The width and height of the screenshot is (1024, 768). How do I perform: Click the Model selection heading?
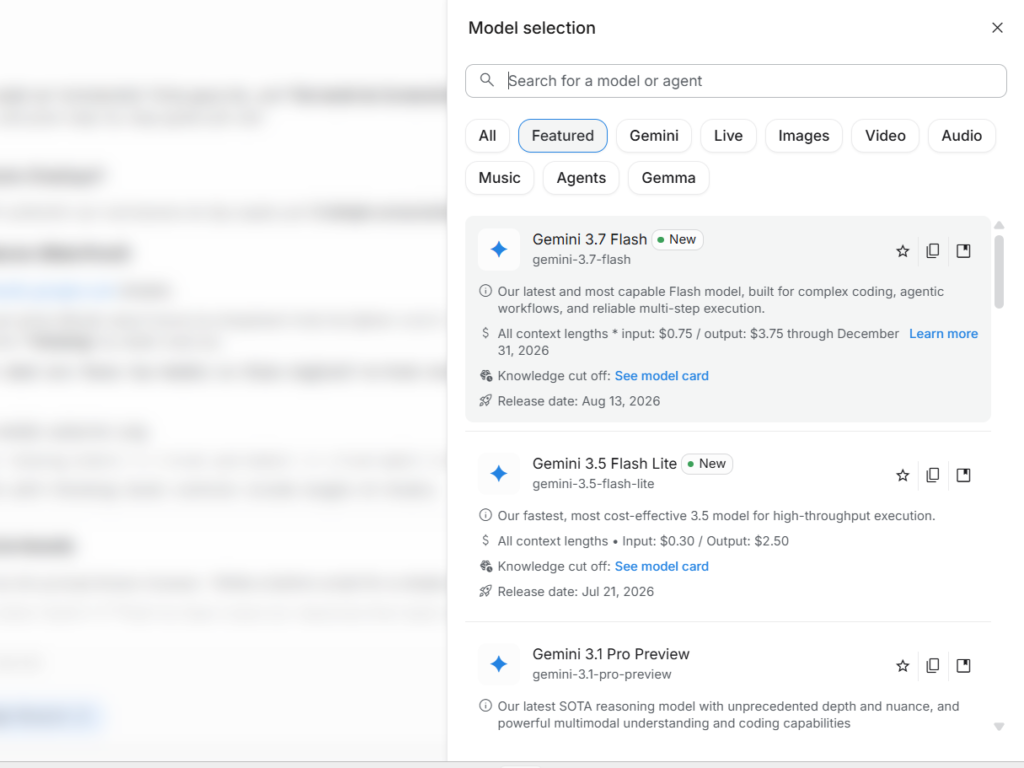coord(532,28)
